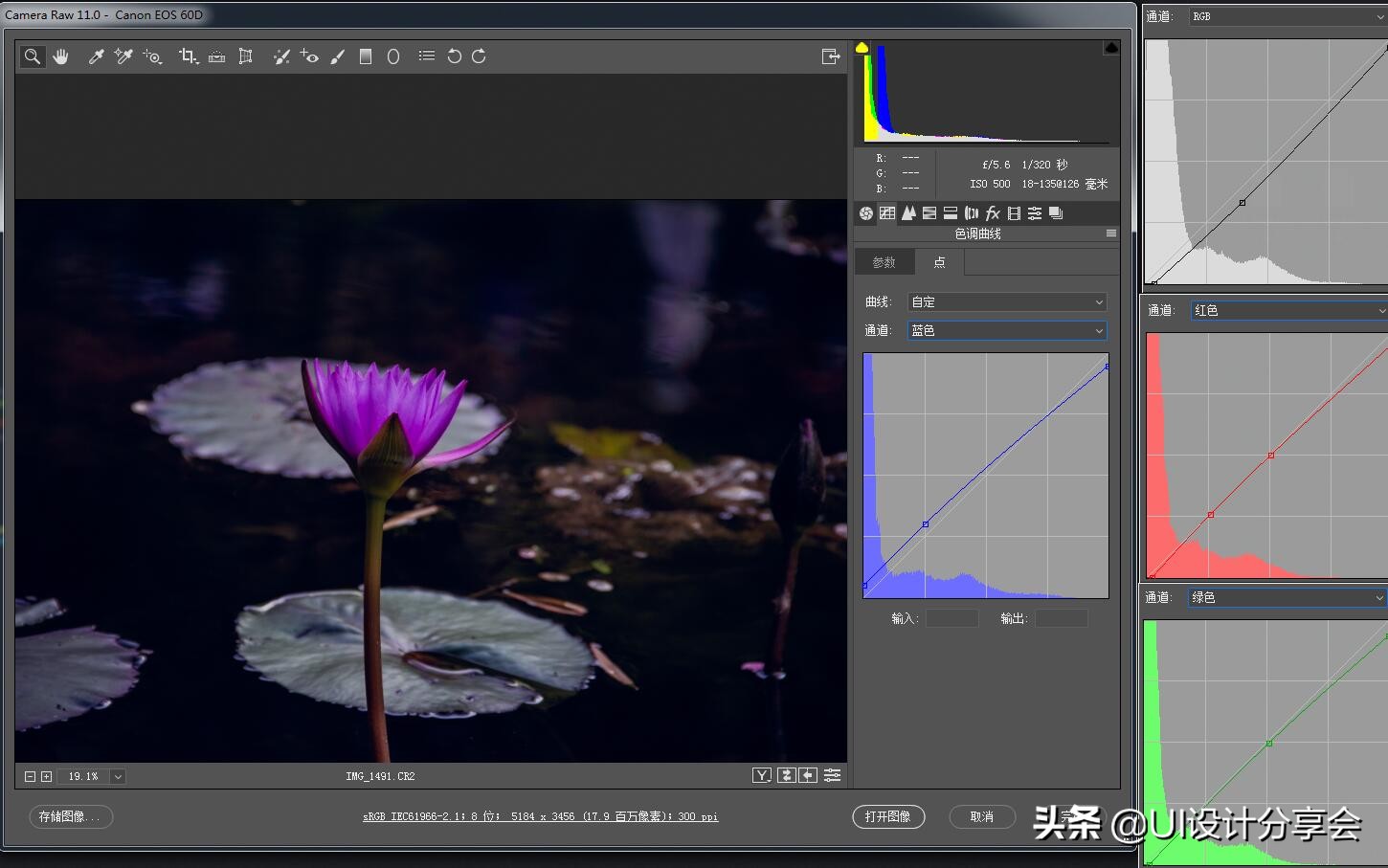Click the 打开图像 button
Viewport: 1388px width, 868px height.
[887, 816]
